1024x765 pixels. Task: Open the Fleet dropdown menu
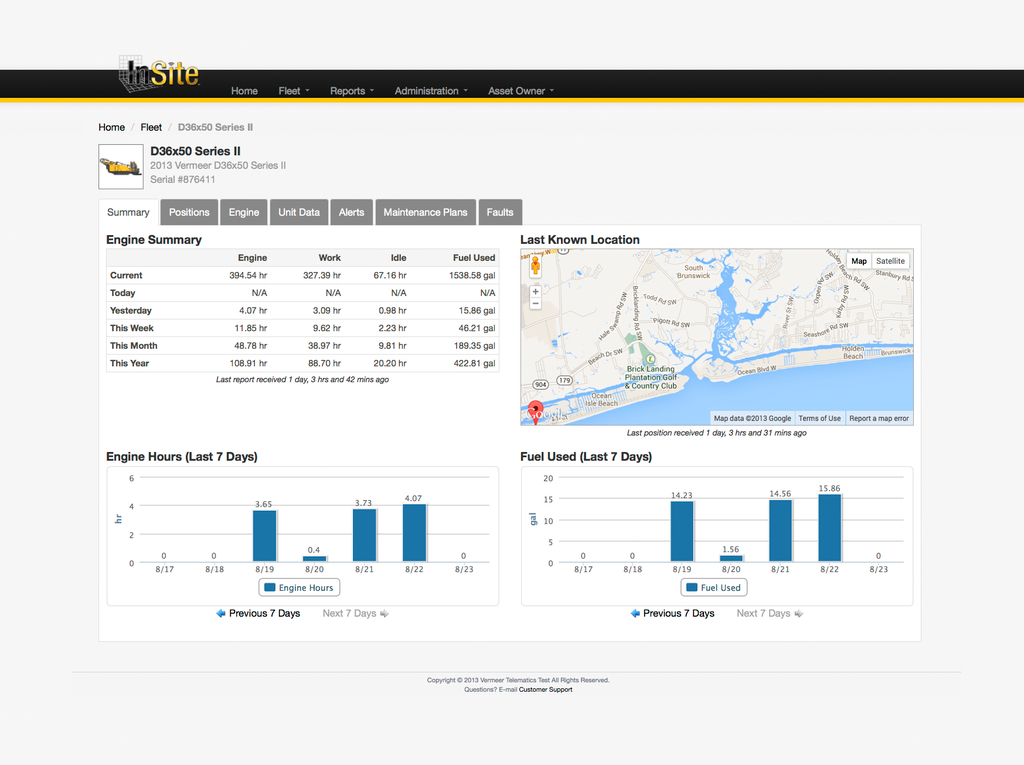pyautogui.click(x=294, y=91)
